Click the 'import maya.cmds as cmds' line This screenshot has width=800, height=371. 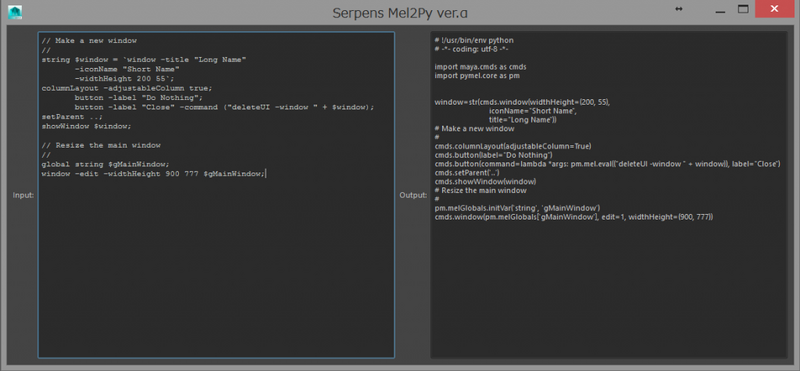coord(481,67)
